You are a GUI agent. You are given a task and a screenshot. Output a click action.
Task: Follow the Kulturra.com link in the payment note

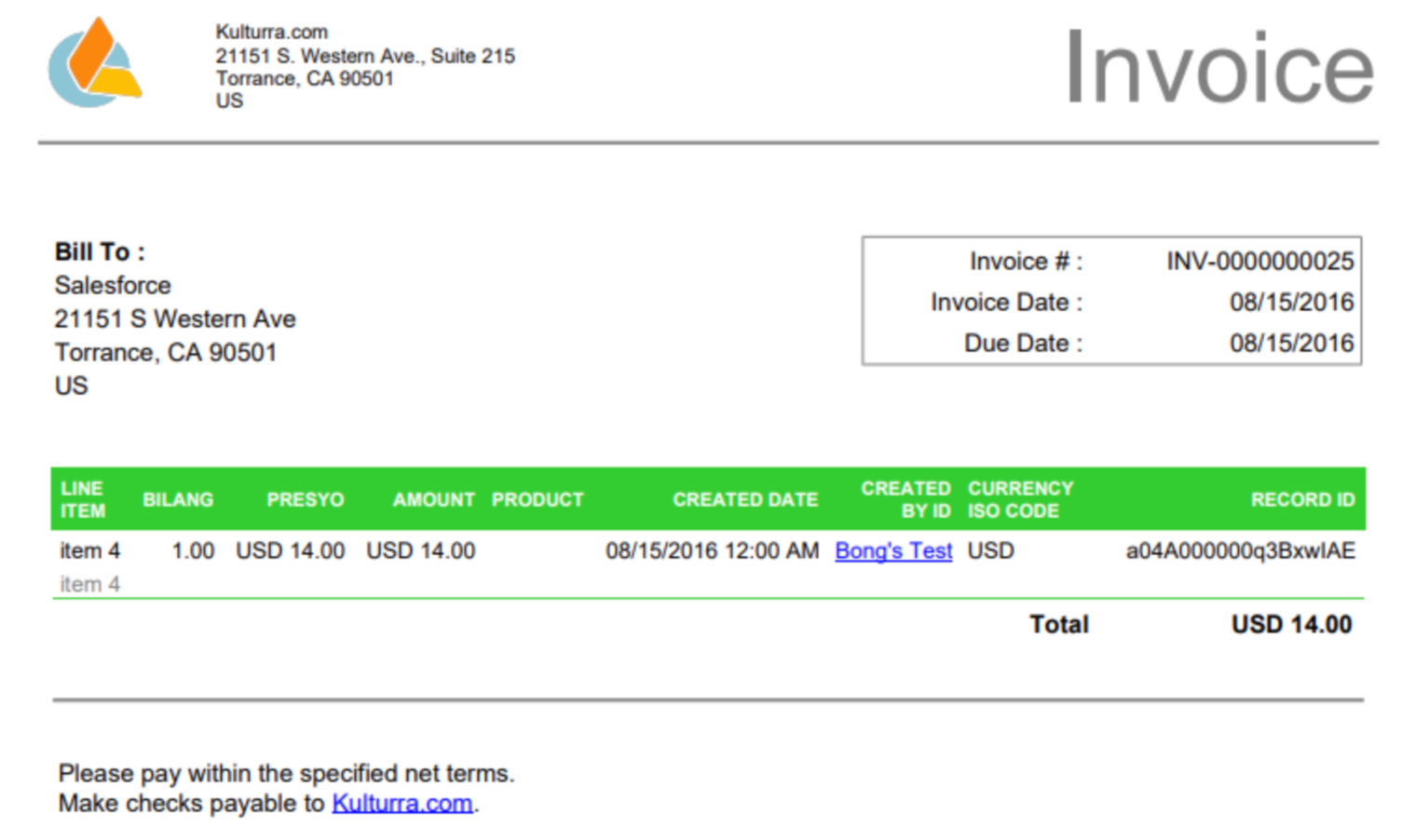click(402, 803)
